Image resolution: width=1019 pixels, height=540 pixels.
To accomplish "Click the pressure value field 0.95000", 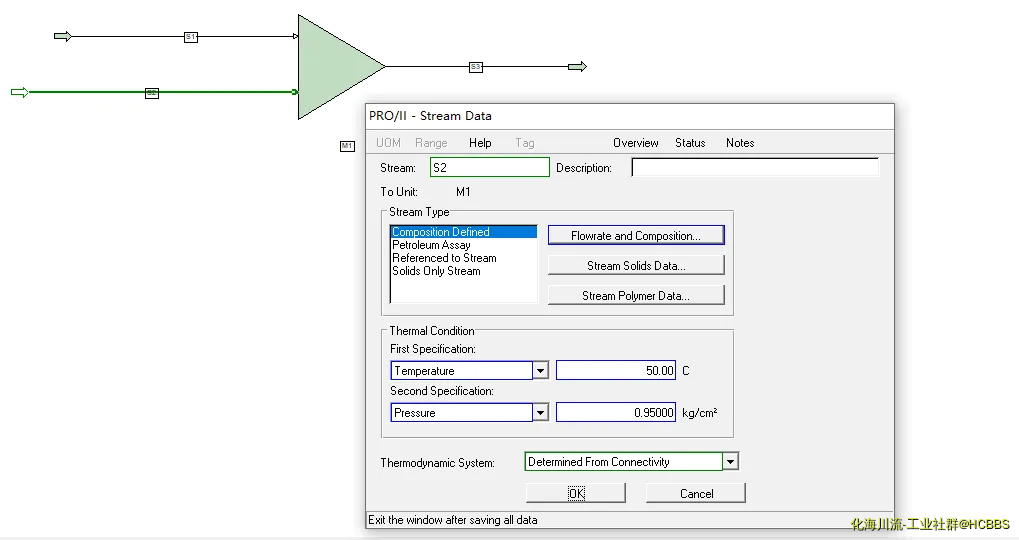I will [x=616, y=413].
